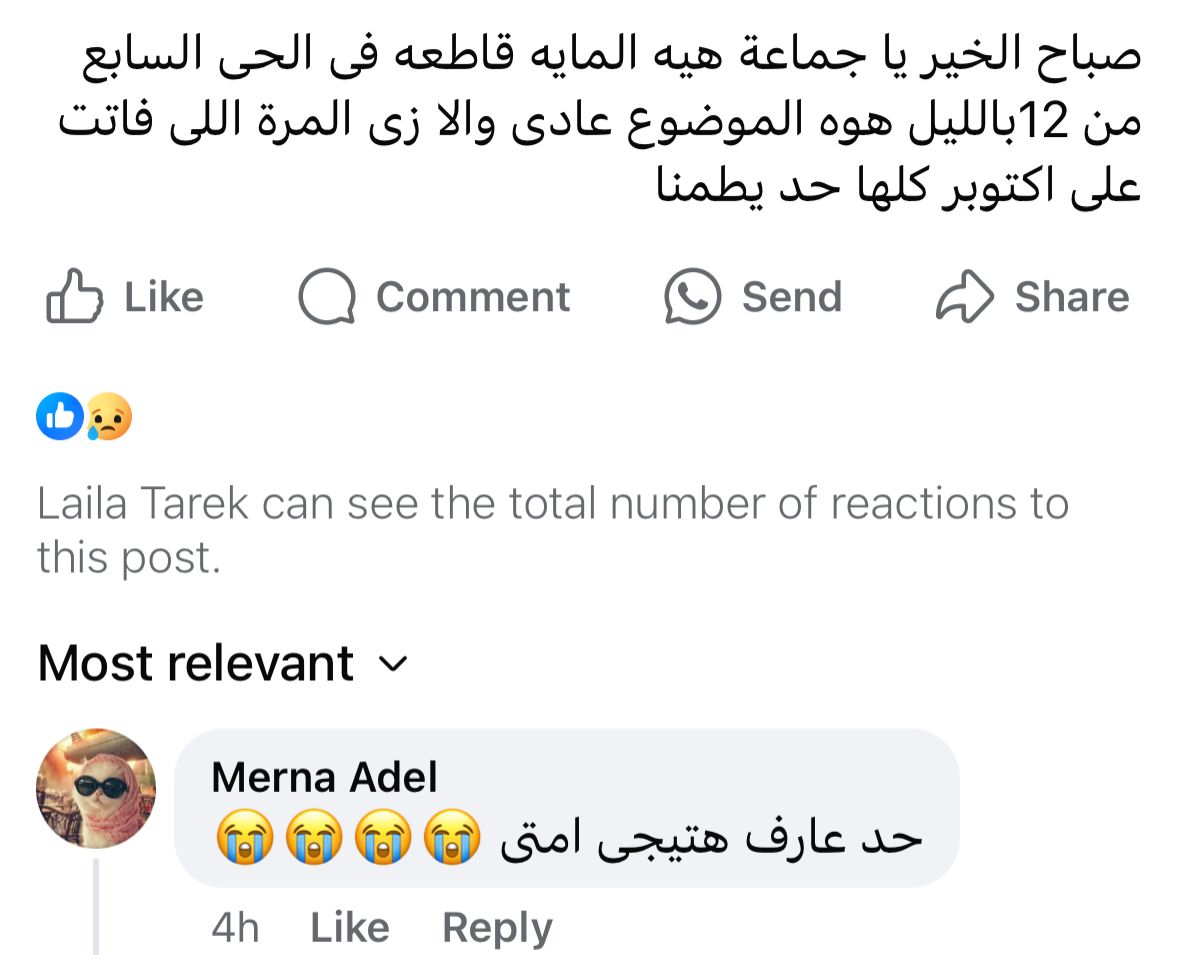Click the thumbs-up icon under the post
The image size is (1179, 955).
coord(74,298)
